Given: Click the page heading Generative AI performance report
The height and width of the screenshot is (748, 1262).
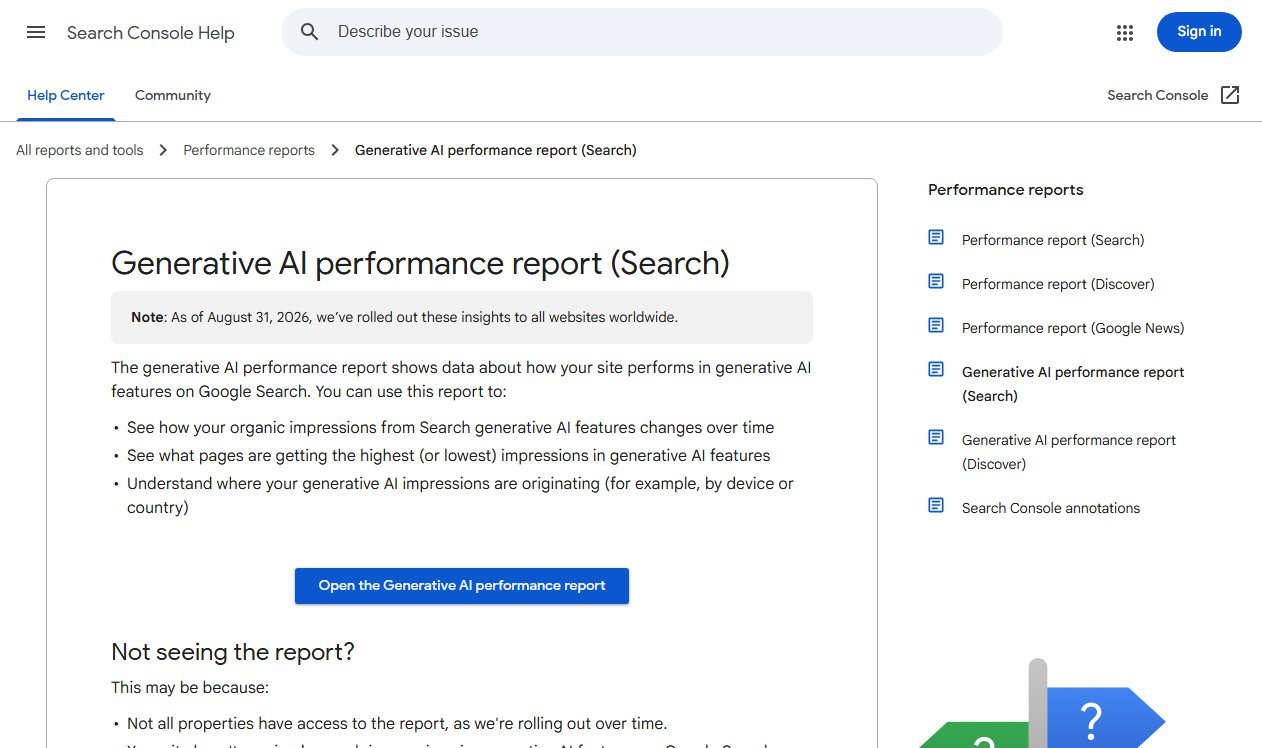Looking at the screenshot, I should click(x=420, y=263).
